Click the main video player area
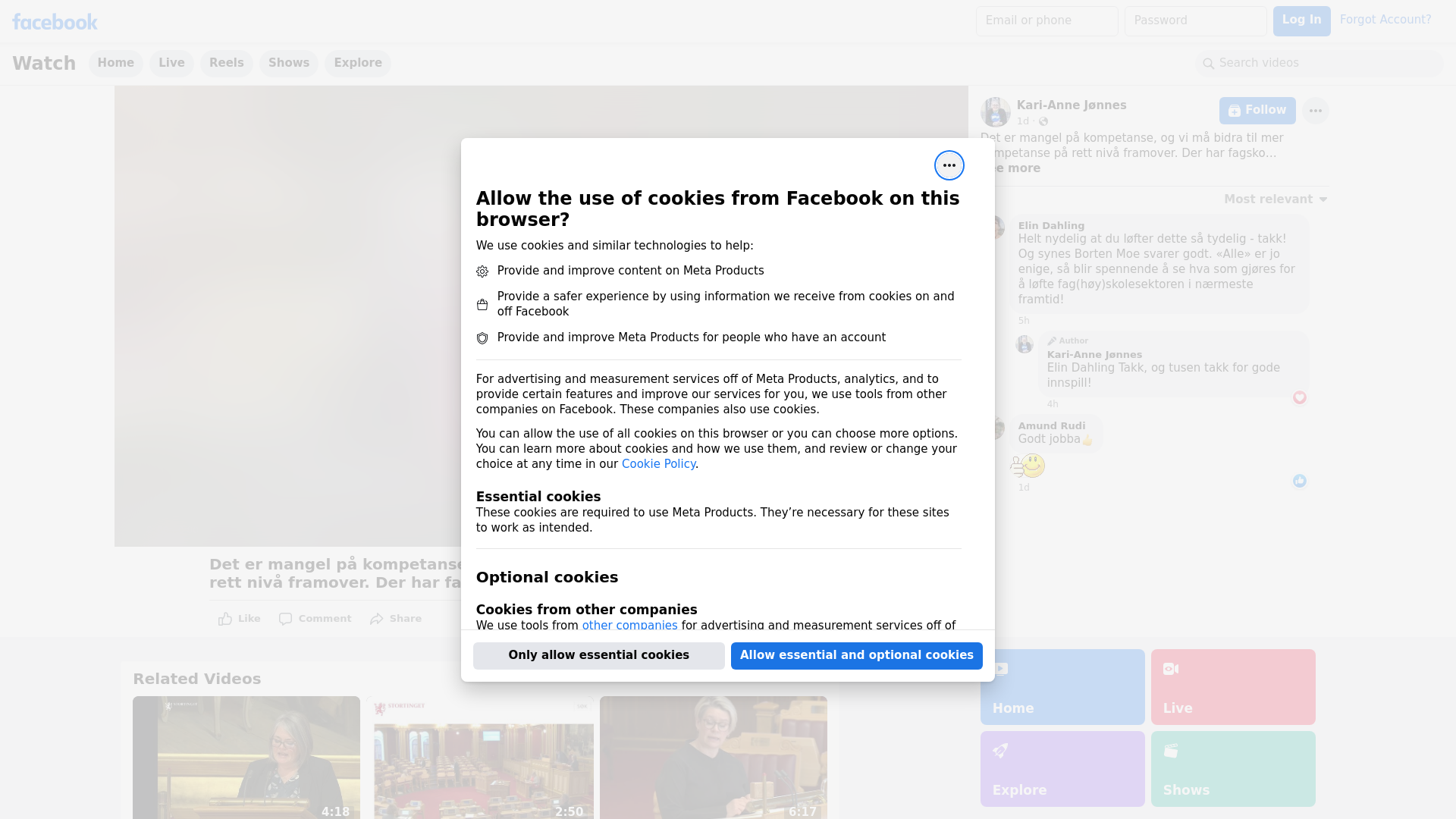Image resolution: width=1456 pixels, height=819 pixels. [288, 316]
